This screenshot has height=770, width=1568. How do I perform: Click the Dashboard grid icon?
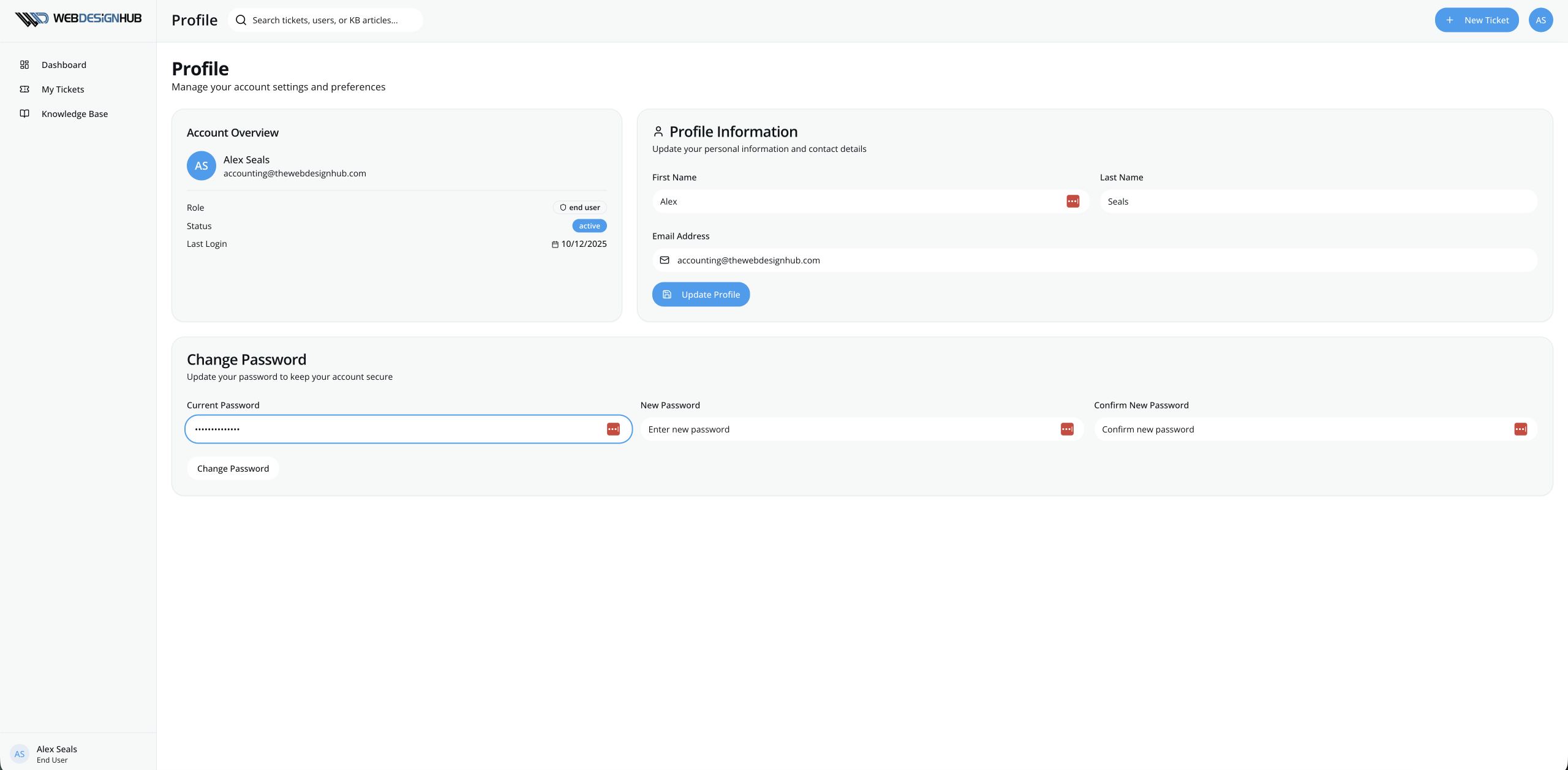click(x=24, y=64)
